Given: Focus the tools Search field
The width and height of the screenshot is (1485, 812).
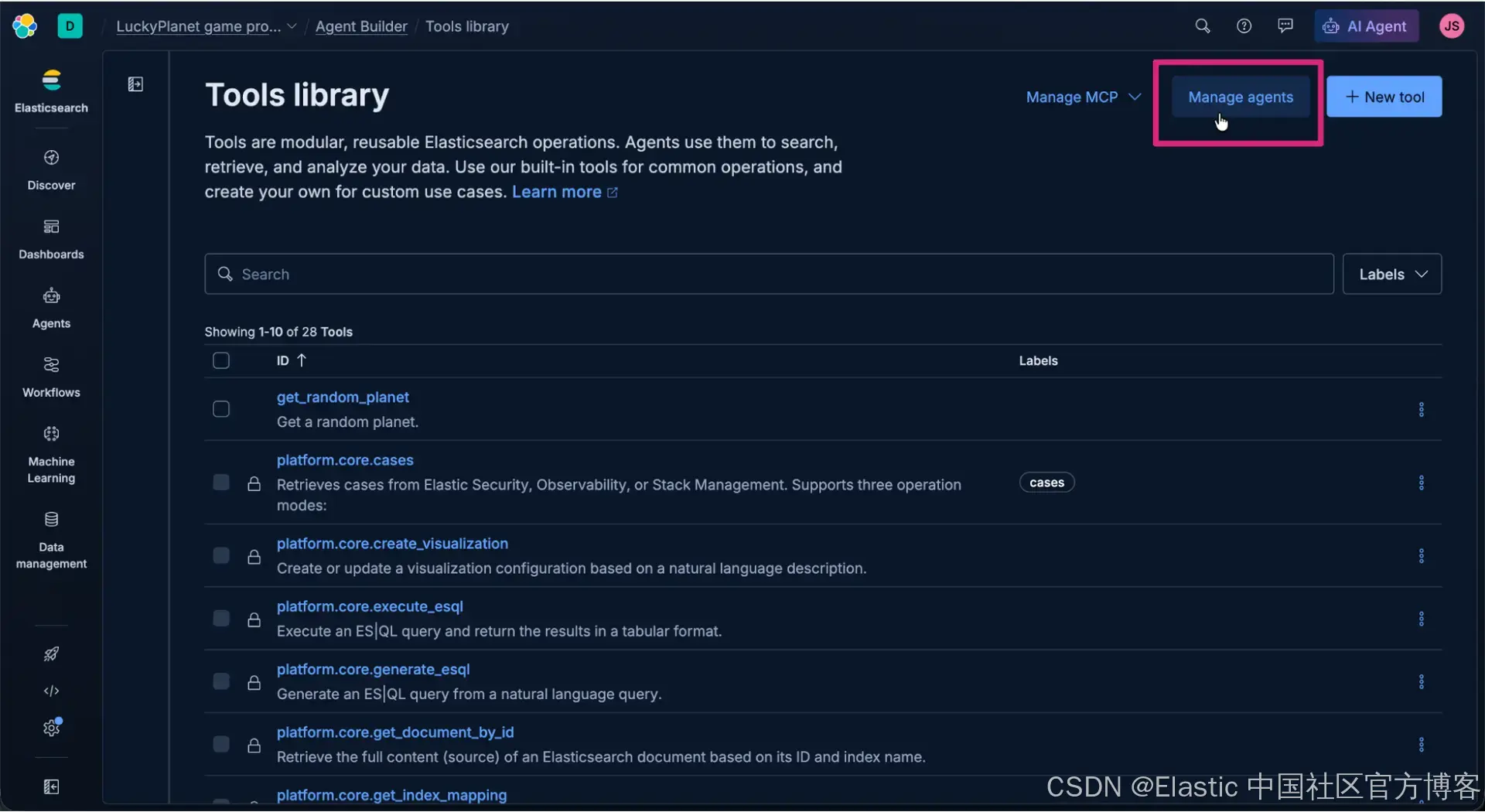Looking at the screenshot, I should point(769,275).
